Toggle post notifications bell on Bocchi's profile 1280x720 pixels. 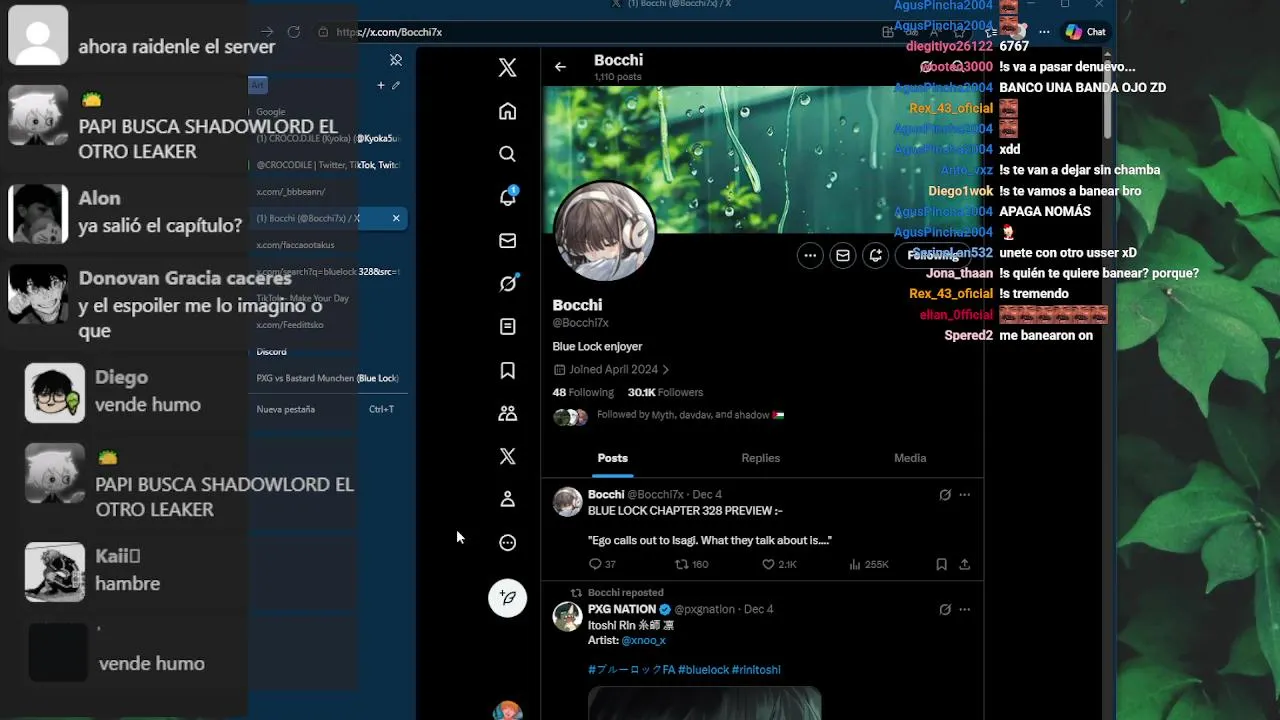click(876, 255)
